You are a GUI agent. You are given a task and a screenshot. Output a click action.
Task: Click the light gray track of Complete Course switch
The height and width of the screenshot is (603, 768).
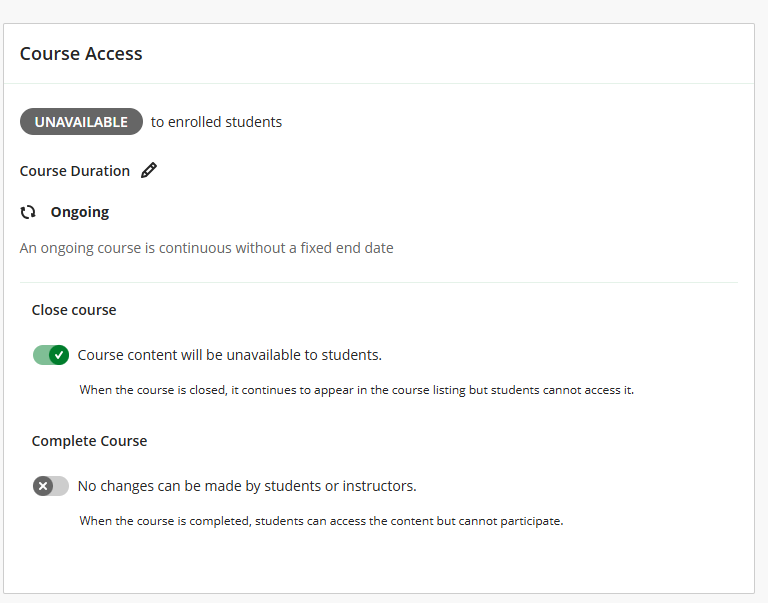click(61, 486)
